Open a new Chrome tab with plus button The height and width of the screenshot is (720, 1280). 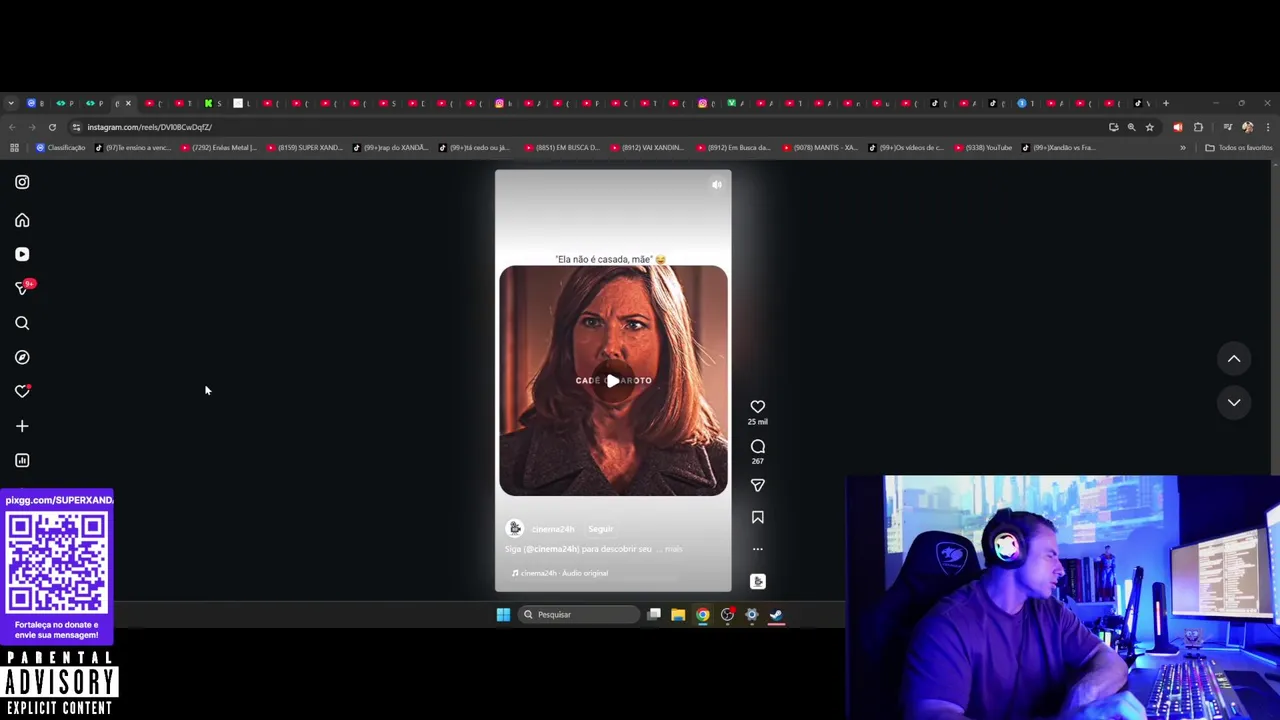pyautogui.click(x=1165, y=103)
